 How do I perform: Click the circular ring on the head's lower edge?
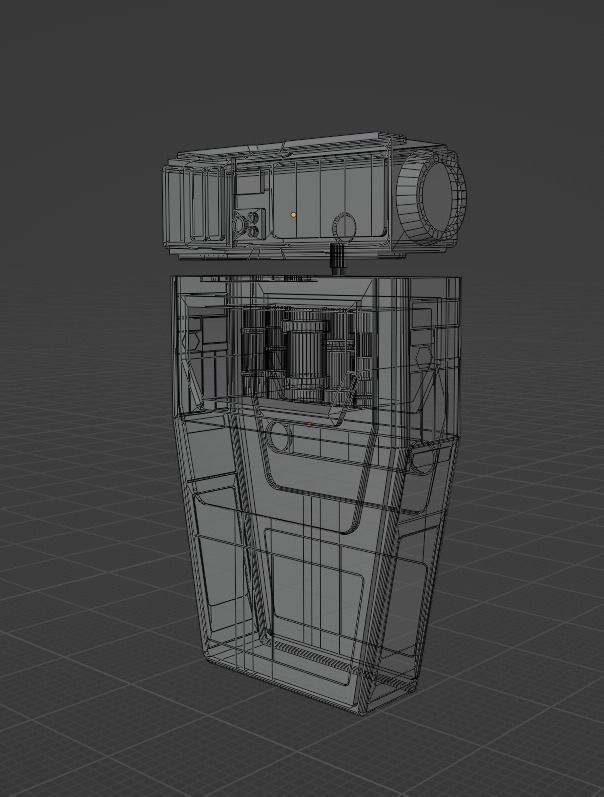click(x=345, y=226)
